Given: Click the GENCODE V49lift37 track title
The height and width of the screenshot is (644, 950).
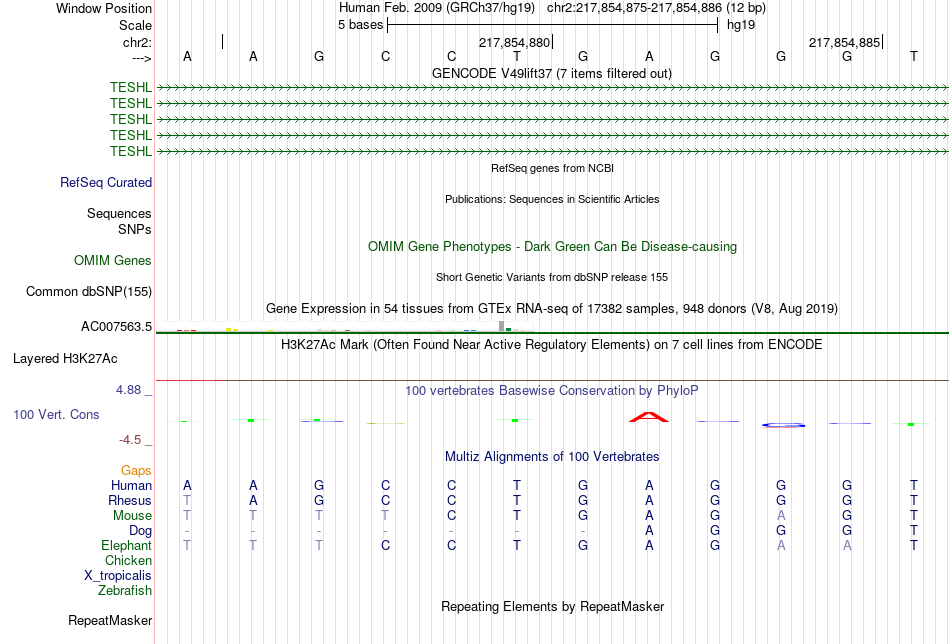Looking at the screenshot, I should [551, 73].
